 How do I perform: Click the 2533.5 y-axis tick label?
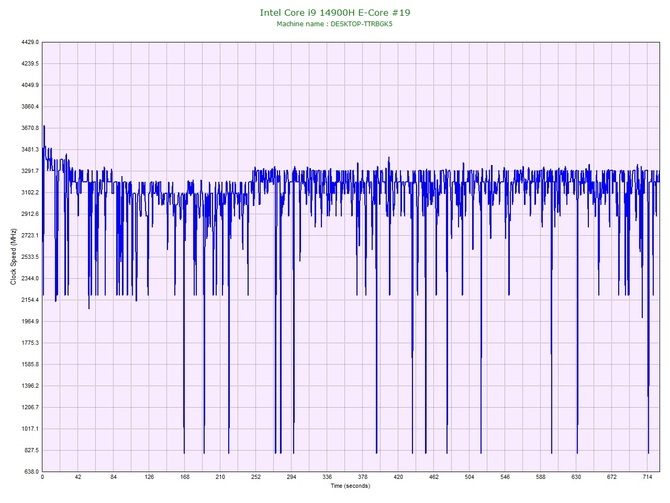coord(30,257)
